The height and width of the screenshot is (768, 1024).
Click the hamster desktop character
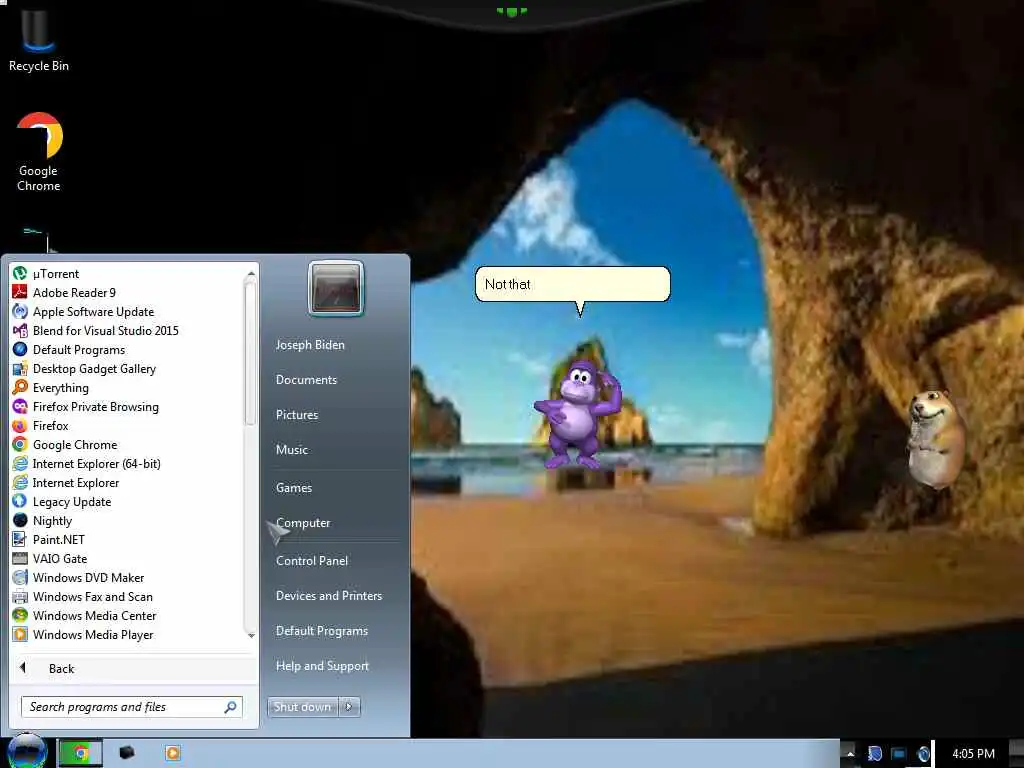click(x=935, y=438)
